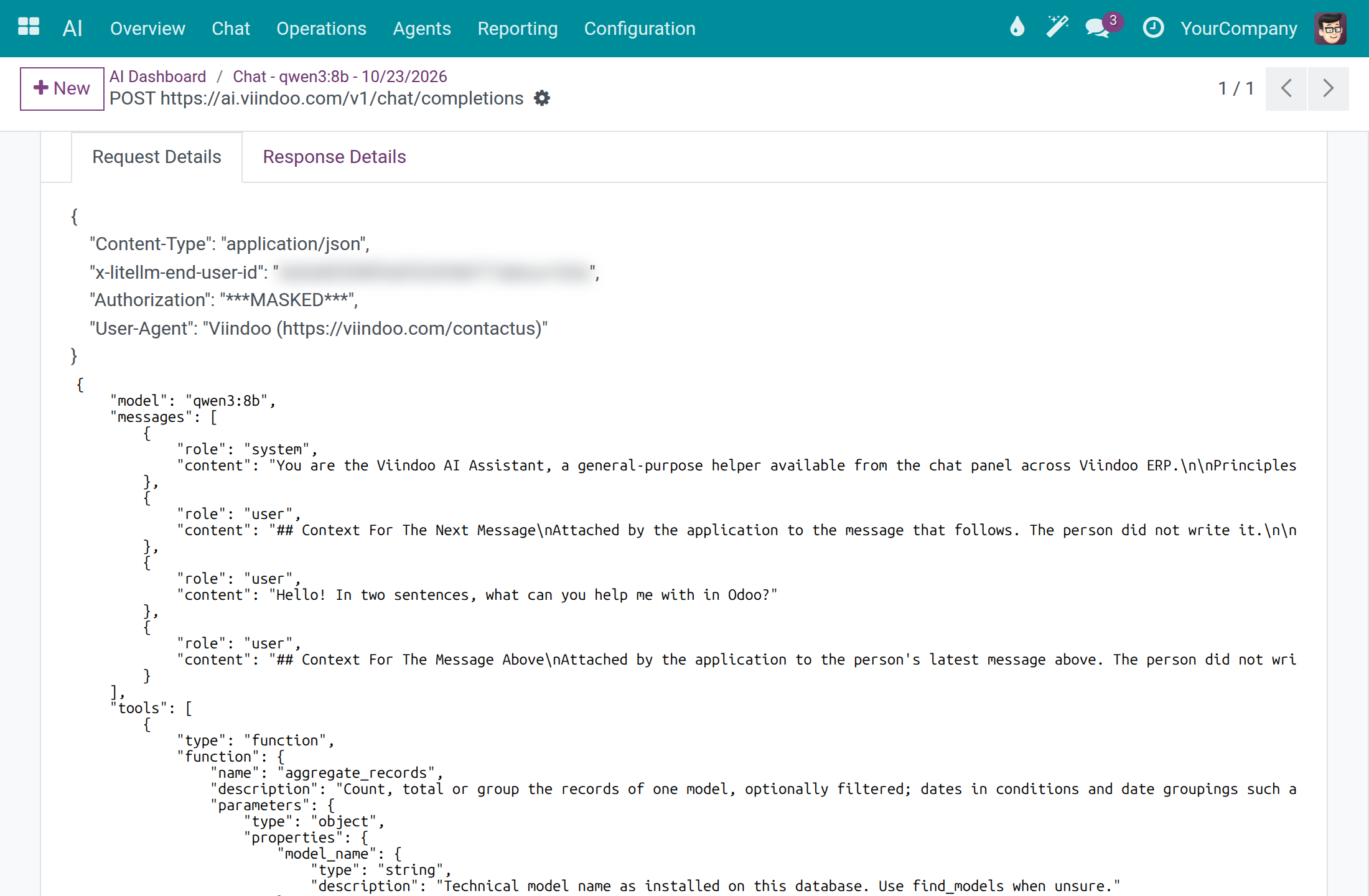Go to previous record arrow
The image size is (1369, 896).
click(1286, 88)
